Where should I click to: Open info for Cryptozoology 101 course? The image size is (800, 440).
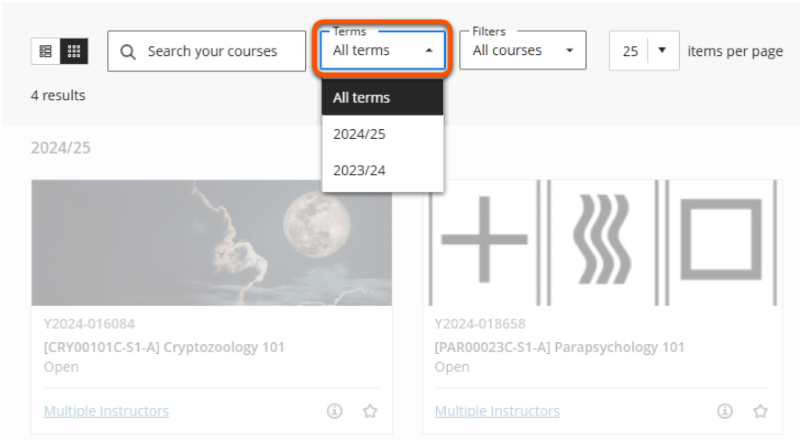(x=335, y=411)
